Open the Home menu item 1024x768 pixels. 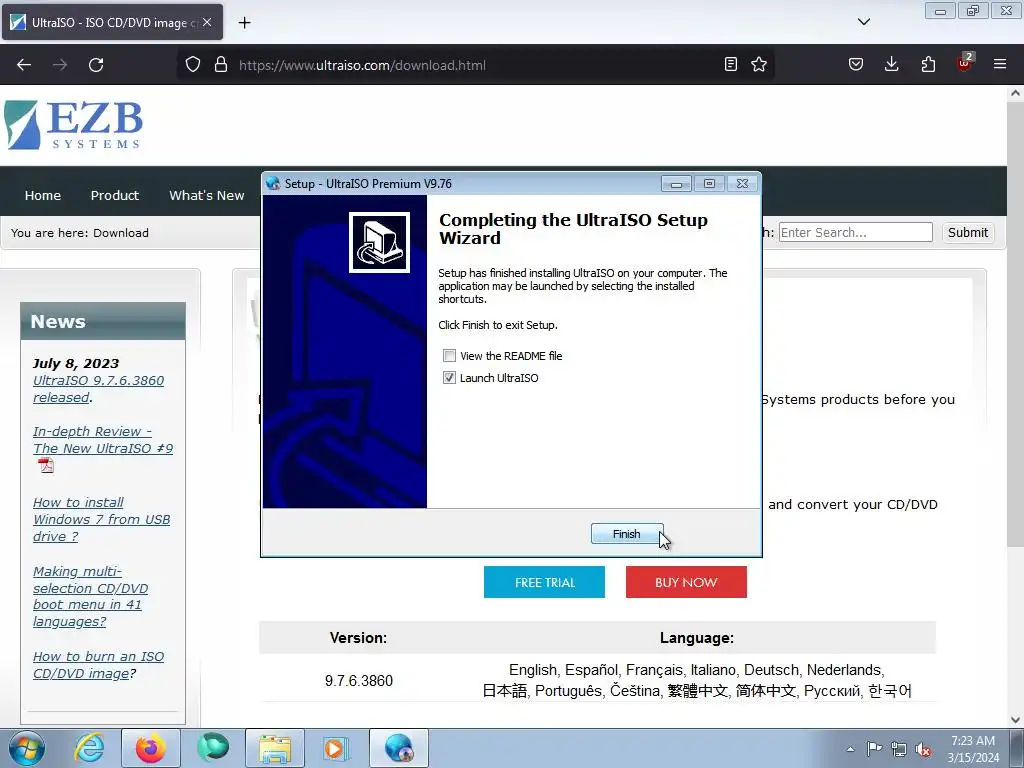tap(42, 195)
